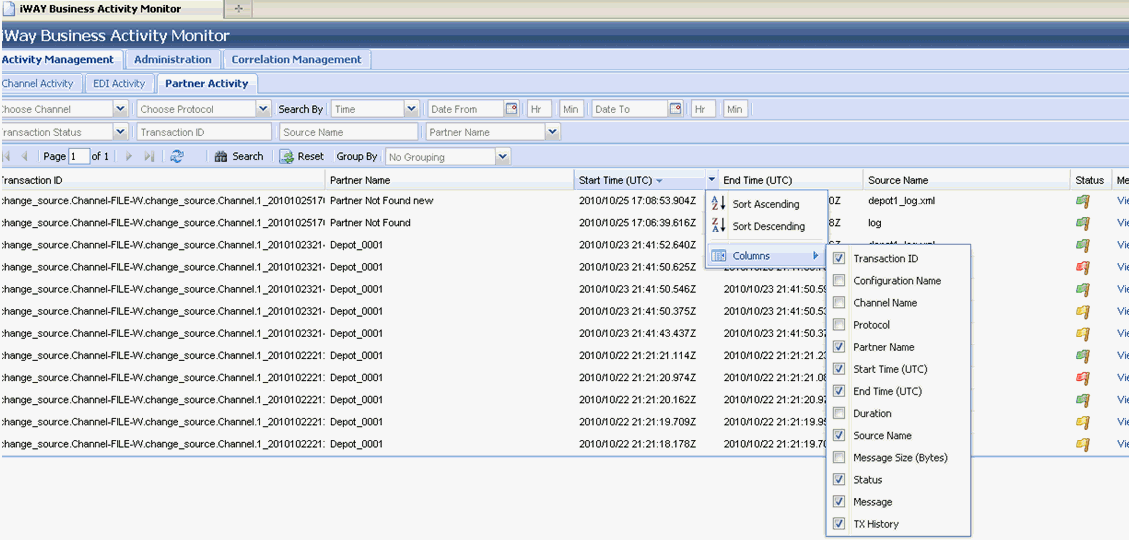Select the Activity Management tab
The height and width of the screenshot is (540, 1129).
(60, 60)
